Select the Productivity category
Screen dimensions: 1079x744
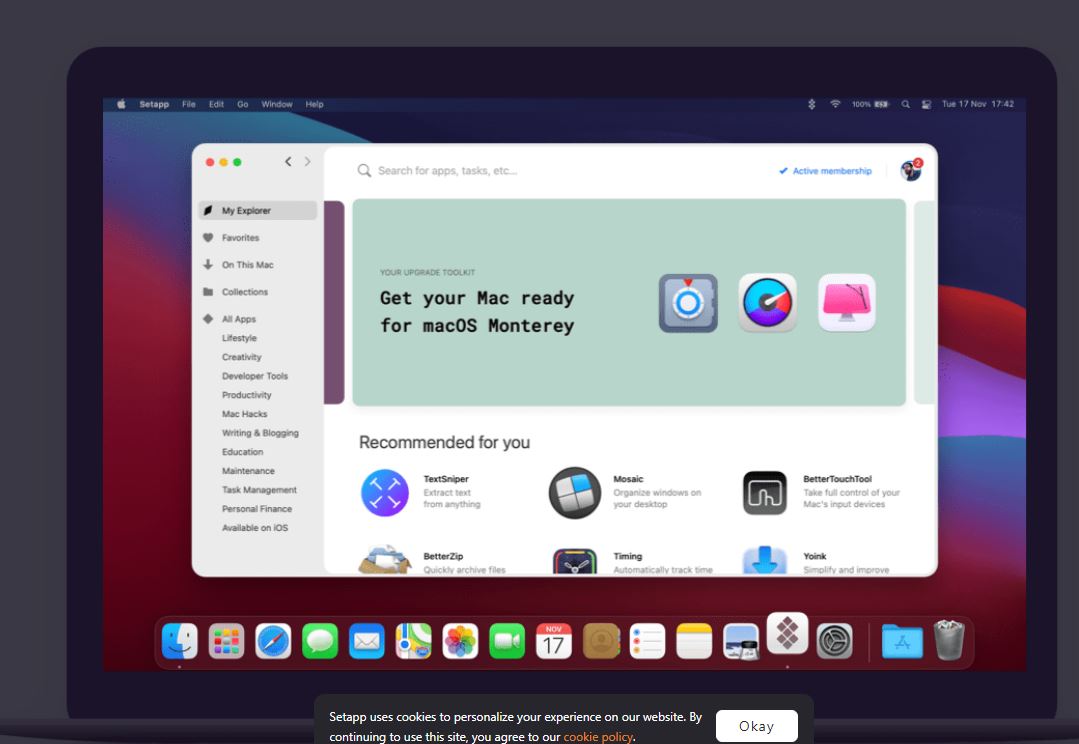(x=246, y=395)
